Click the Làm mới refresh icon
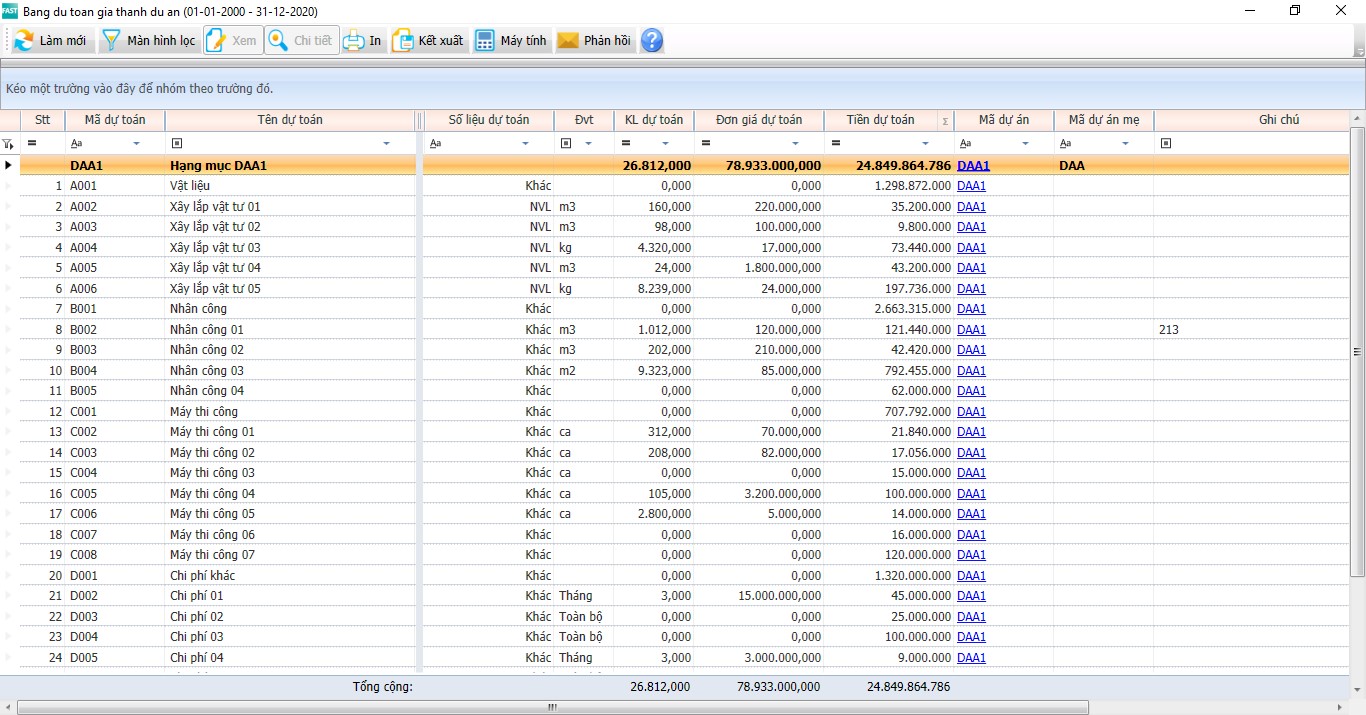 (x=24, y=41)
